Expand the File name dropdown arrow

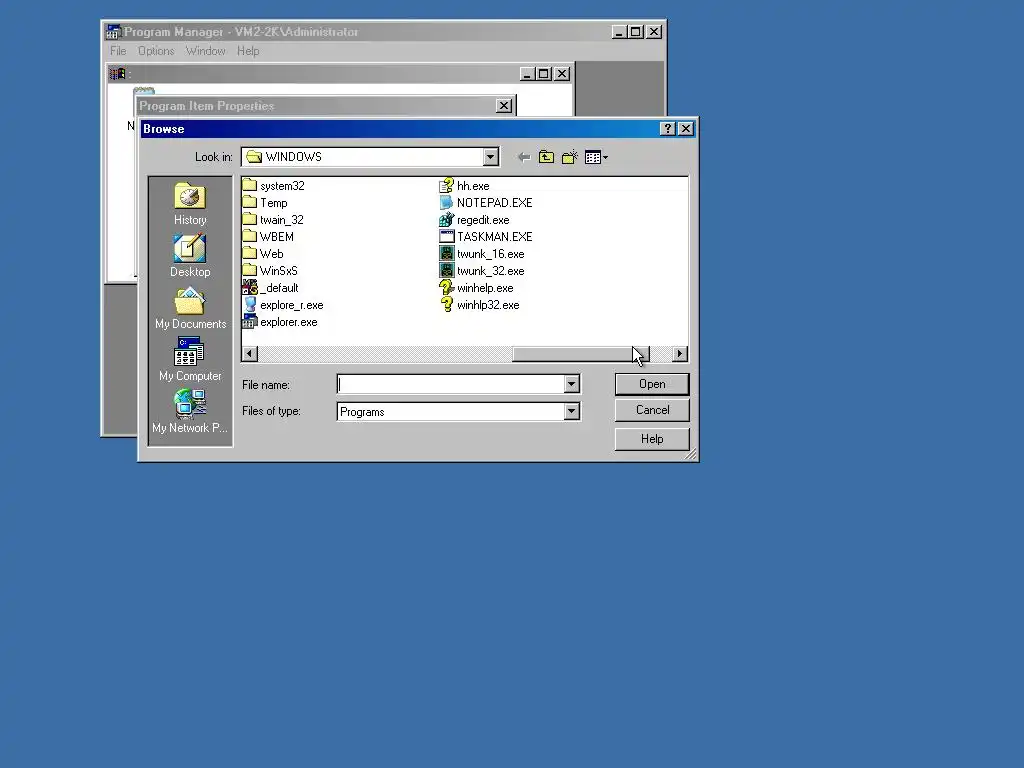[x=571, y=384]
